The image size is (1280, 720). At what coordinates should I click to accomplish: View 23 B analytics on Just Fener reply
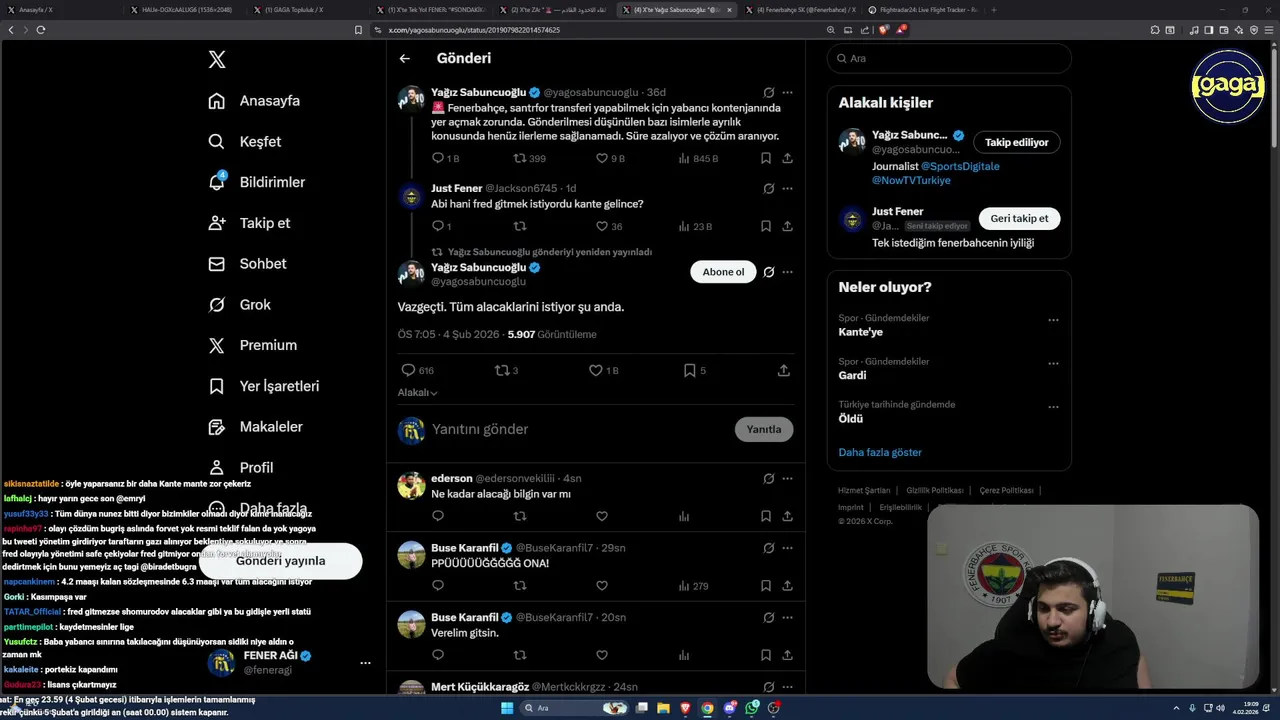(695, 226)
